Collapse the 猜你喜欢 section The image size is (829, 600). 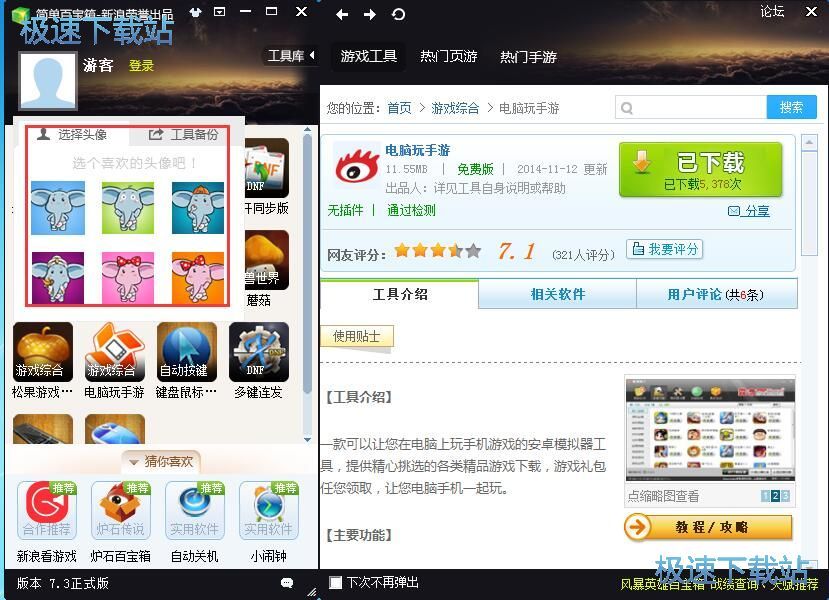tap(161, 461)
